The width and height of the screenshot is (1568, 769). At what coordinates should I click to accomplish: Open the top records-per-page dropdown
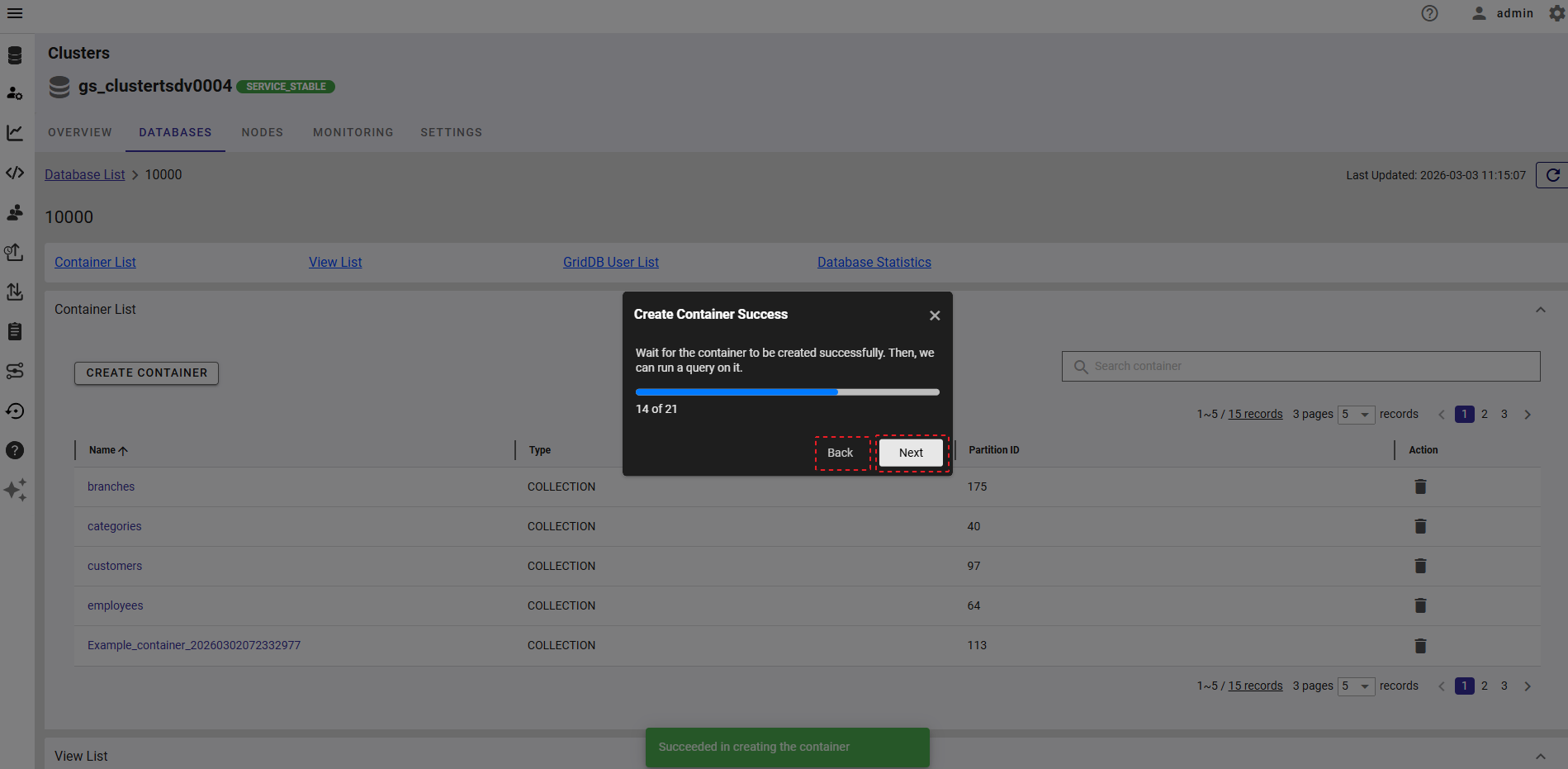(x=1356, y=415)
